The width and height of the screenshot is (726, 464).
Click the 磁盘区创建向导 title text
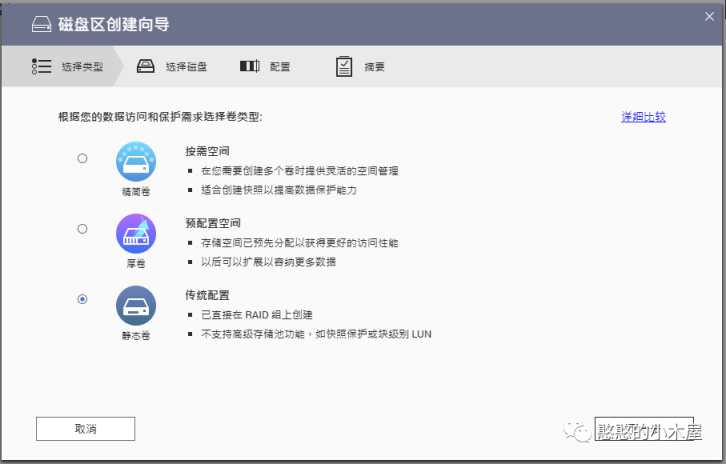click(x=114, y=24)
